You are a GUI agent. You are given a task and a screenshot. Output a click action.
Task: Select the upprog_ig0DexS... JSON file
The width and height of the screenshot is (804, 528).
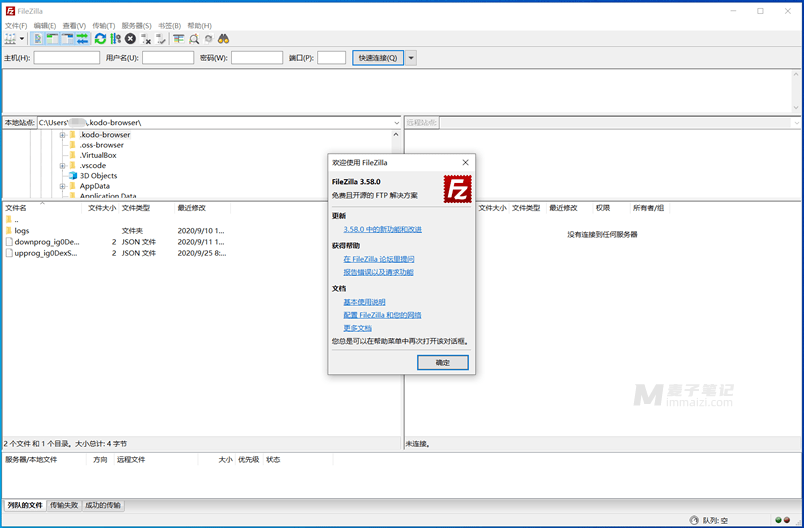(x=46, y=253)
